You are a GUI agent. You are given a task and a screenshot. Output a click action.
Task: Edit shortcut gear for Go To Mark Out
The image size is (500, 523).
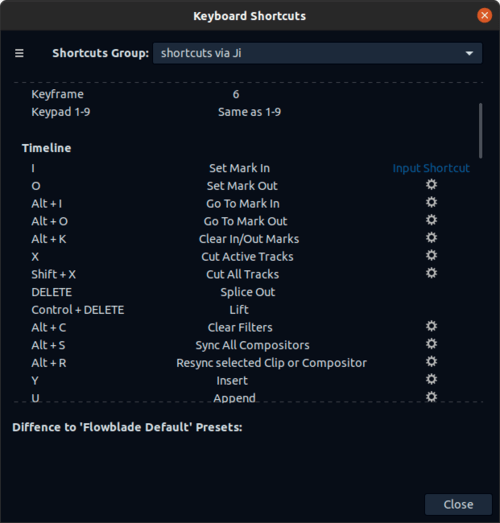tap(431, 220)
